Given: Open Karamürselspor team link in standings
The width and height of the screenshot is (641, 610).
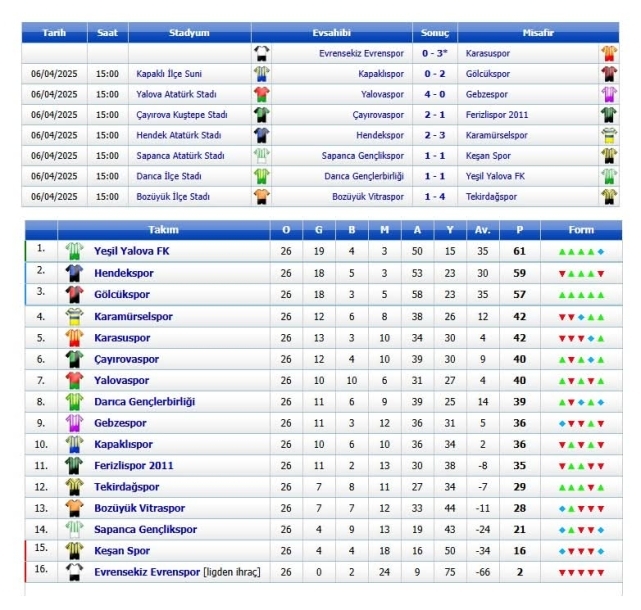Looking at the screenshot, I should point(133,317).
